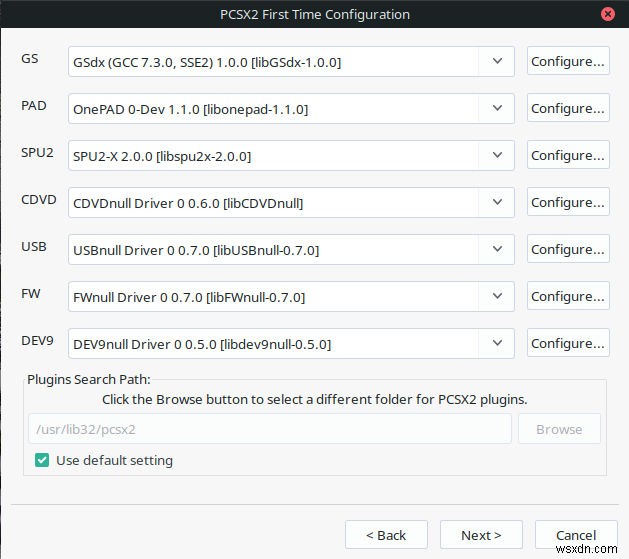Click the USB label
This screenshot has width=629, height=559.
(x=34, y=246)
